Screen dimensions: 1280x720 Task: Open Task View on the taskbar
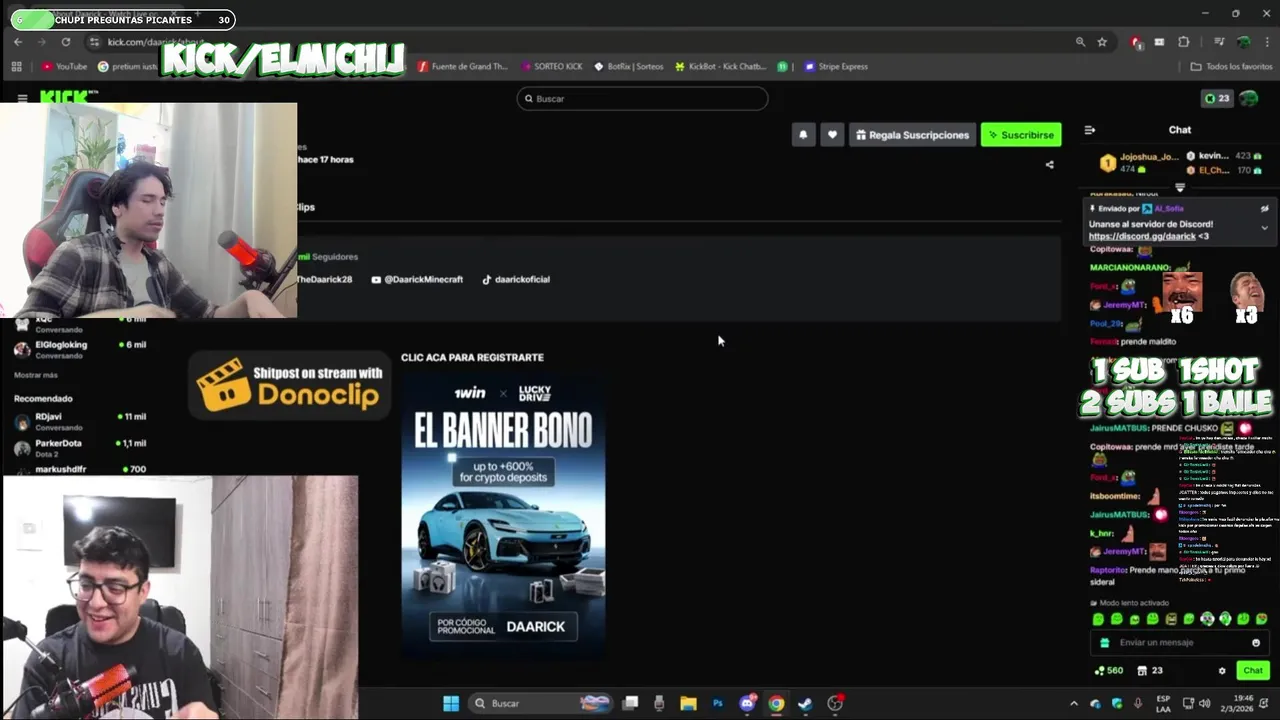630,703
